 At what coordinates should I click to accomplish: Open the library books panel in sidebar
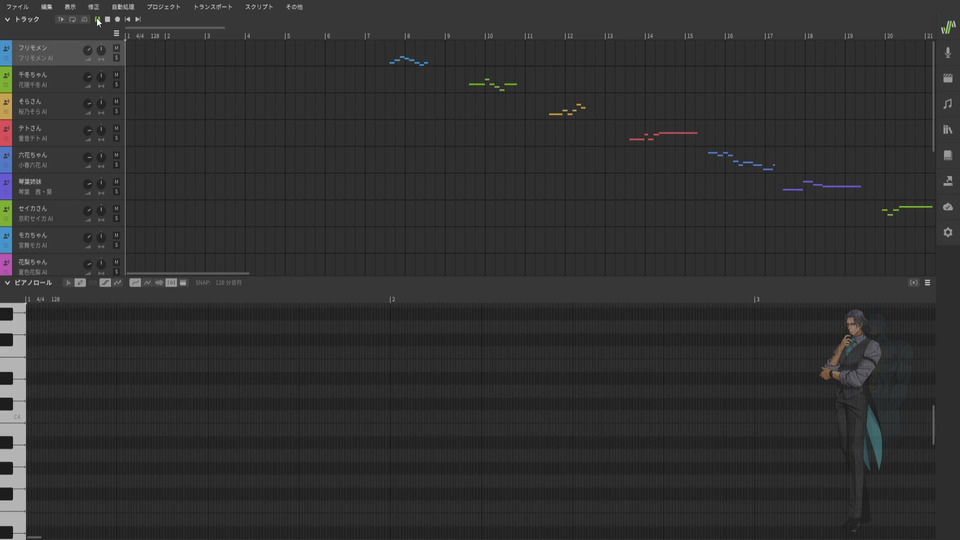tap(948, 130)
